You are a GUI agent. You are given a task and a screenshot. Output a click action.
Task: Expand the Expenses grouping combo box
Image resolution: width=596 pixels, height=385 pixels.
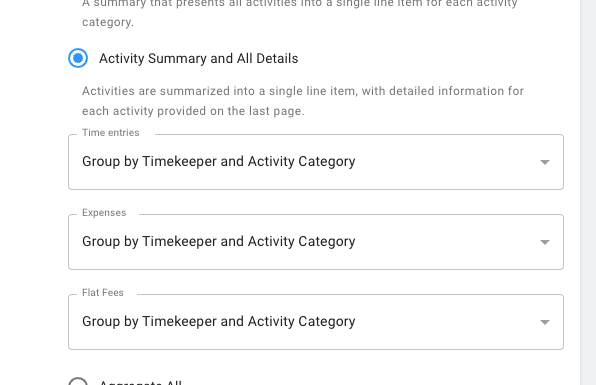pos(316,242)
